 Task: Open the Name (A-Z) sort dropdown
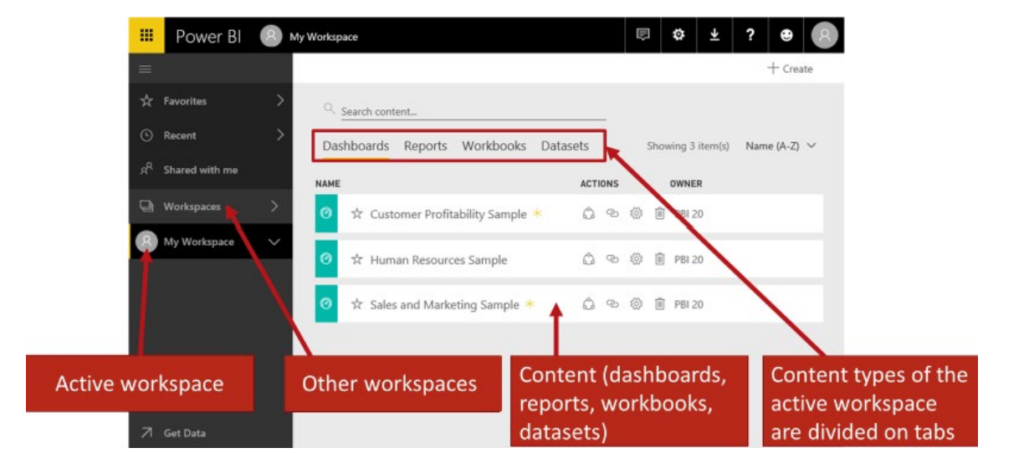[781, 146]
